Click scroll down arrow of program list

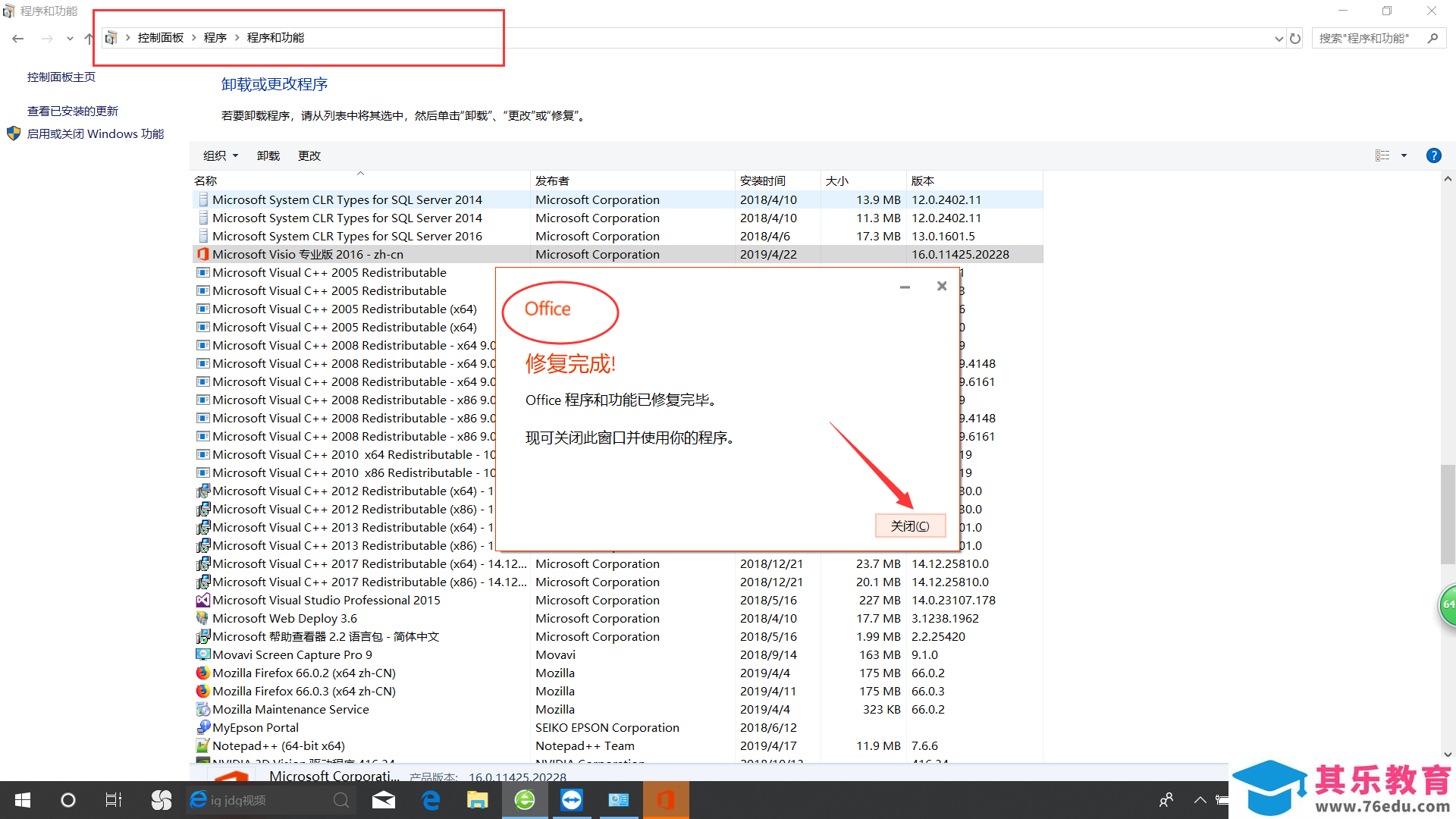click(x=1448, y=755)
